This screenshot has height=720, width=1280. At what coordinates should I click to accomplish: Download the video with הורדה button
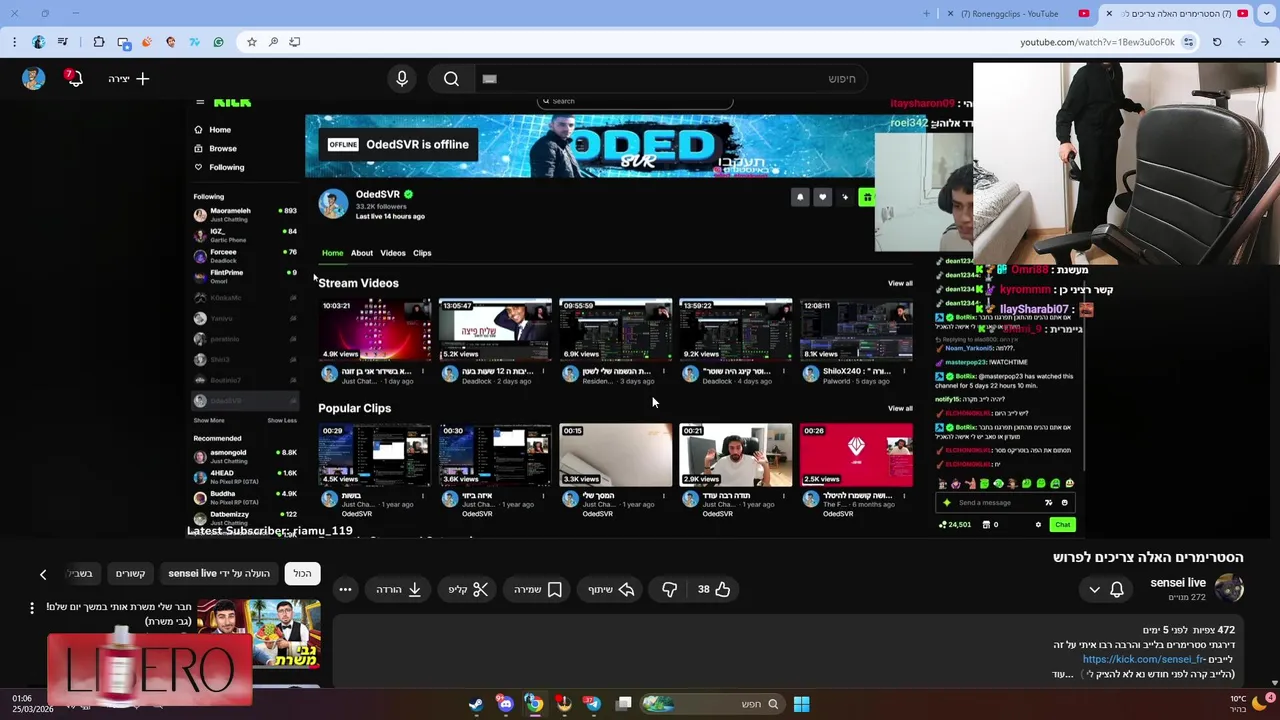point(399,589)
